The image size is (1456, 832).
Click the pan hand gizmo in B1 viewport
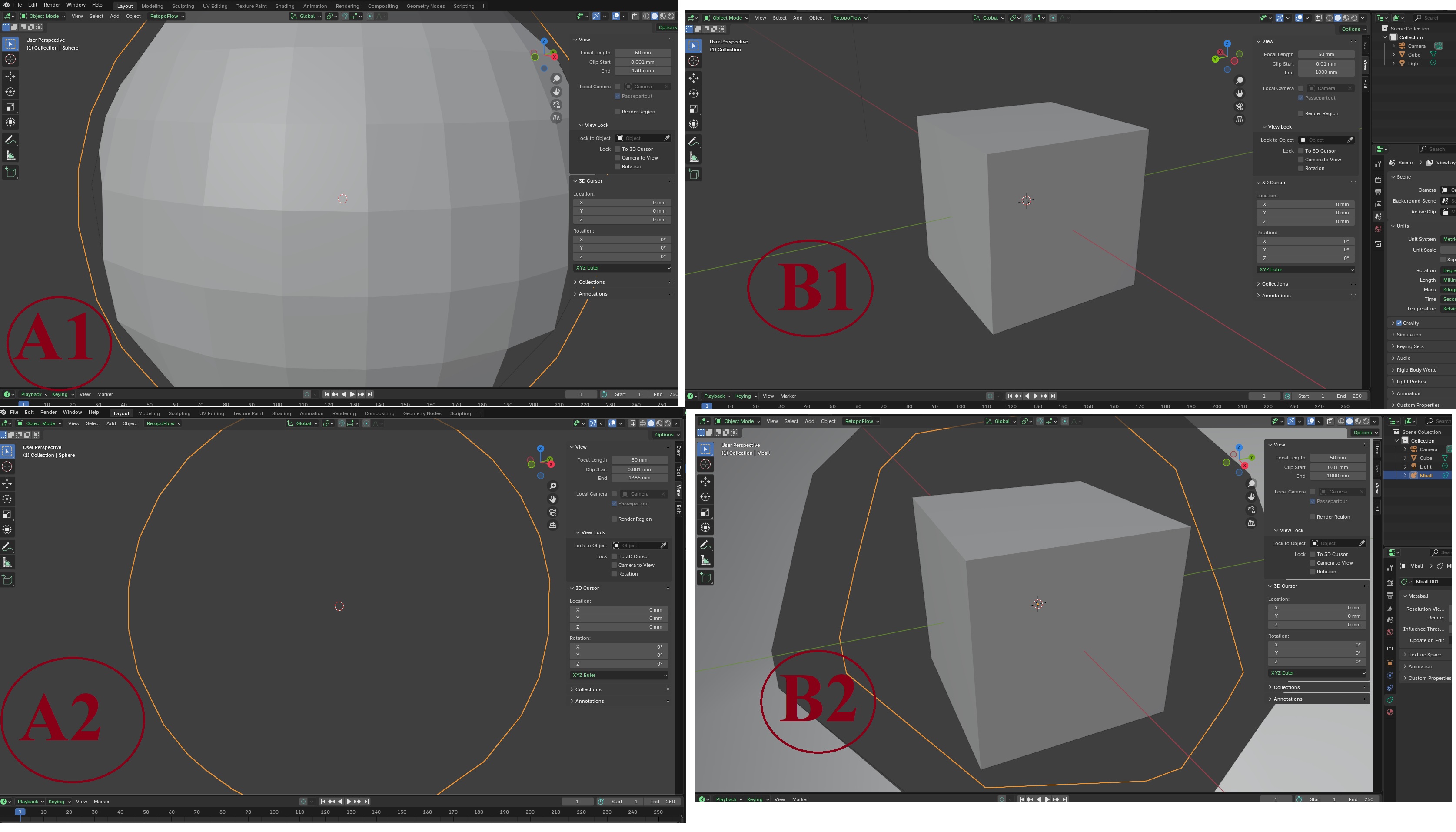pyautogui.click(x=1239, y=94)
